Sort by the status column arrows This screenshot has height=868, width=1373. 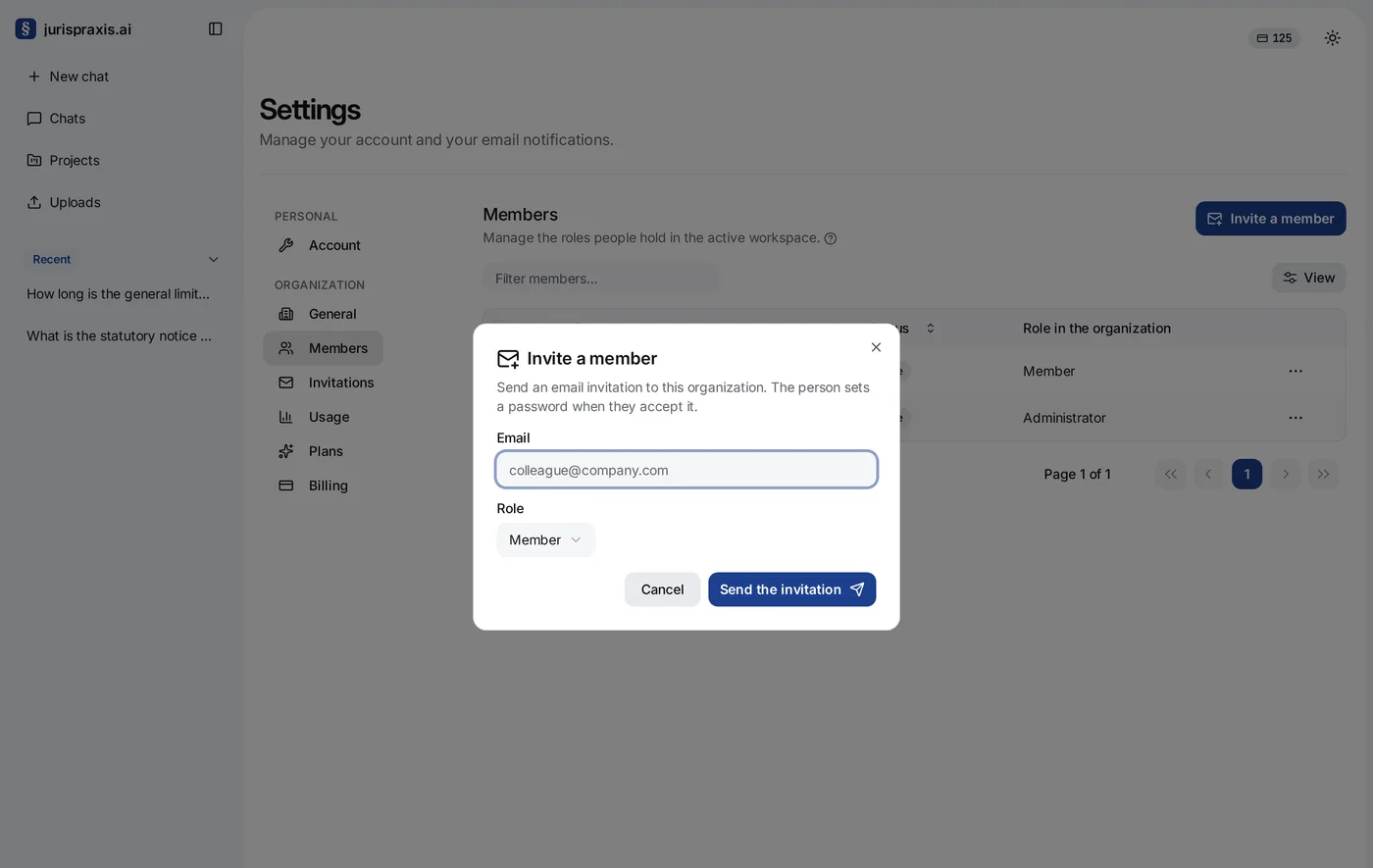(x=930, y=329)
